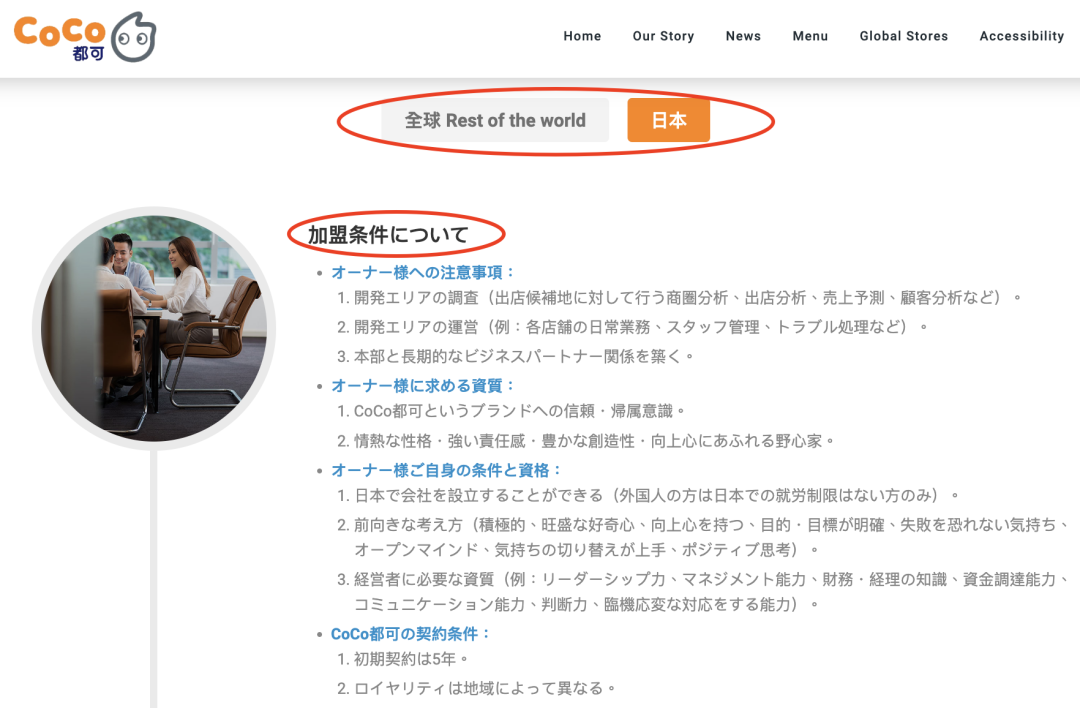The width and height of the screenshot is (1080, 708).
Task: Click the オーナー様への注意事項 section title
Action: coord(423,272)
